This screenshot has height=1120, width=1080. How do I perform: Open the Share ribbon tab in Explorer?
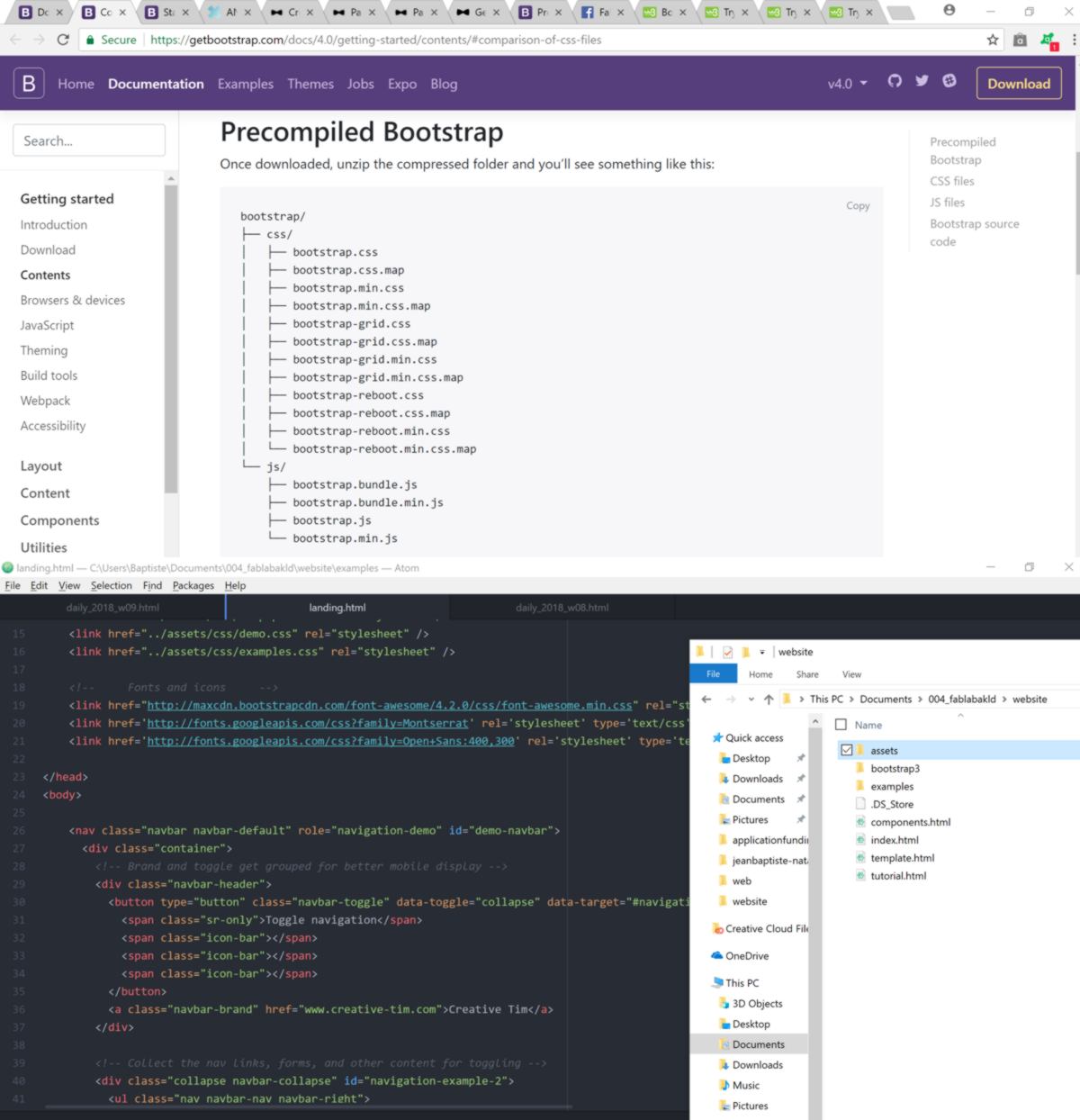[x=807, y=674]
